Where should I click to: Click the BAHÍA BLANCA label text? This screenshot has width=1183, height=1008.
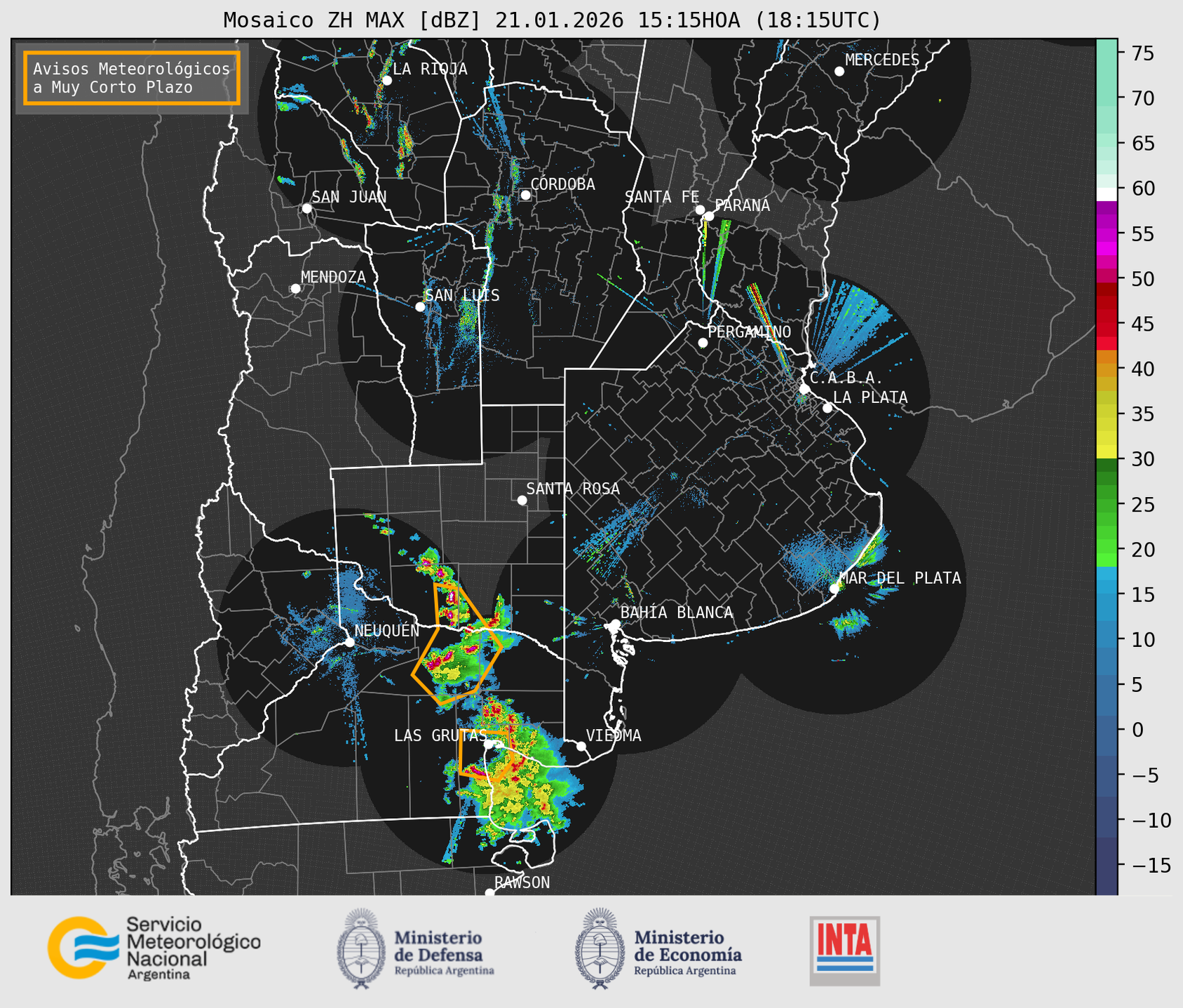click(677, 613)
